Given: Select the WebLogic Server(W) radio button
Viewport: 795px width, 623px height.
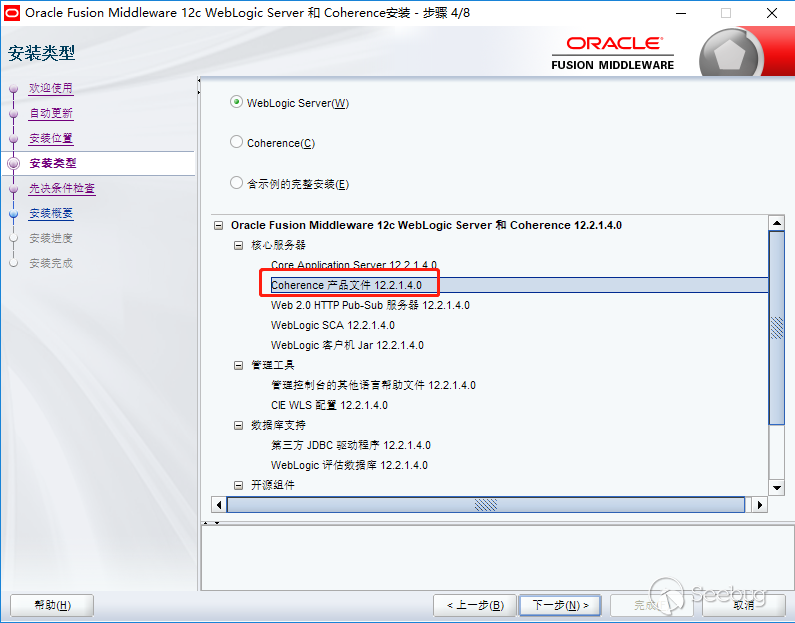Looking at the screenshot, I should tap(236, 102).
